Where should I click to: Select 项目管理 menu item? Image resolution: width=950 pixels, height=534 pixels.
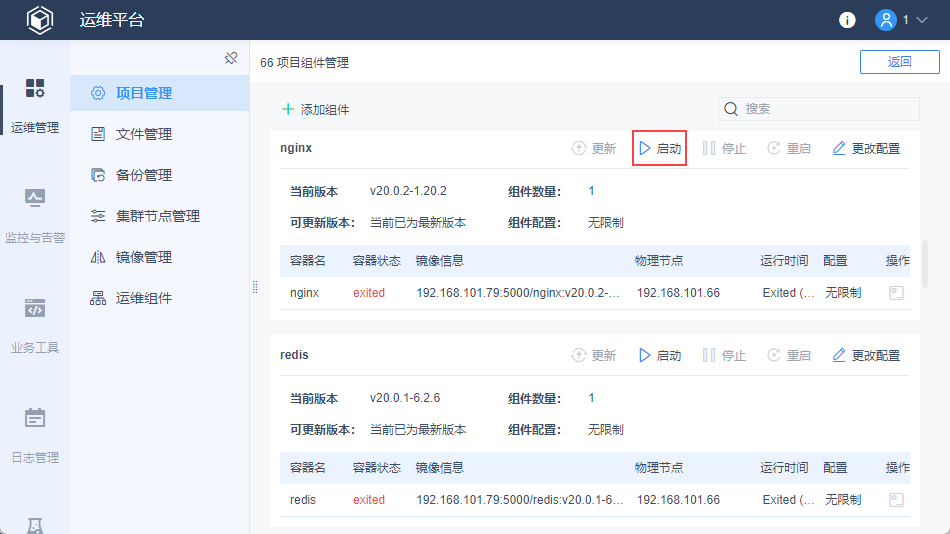coord(159,93)
